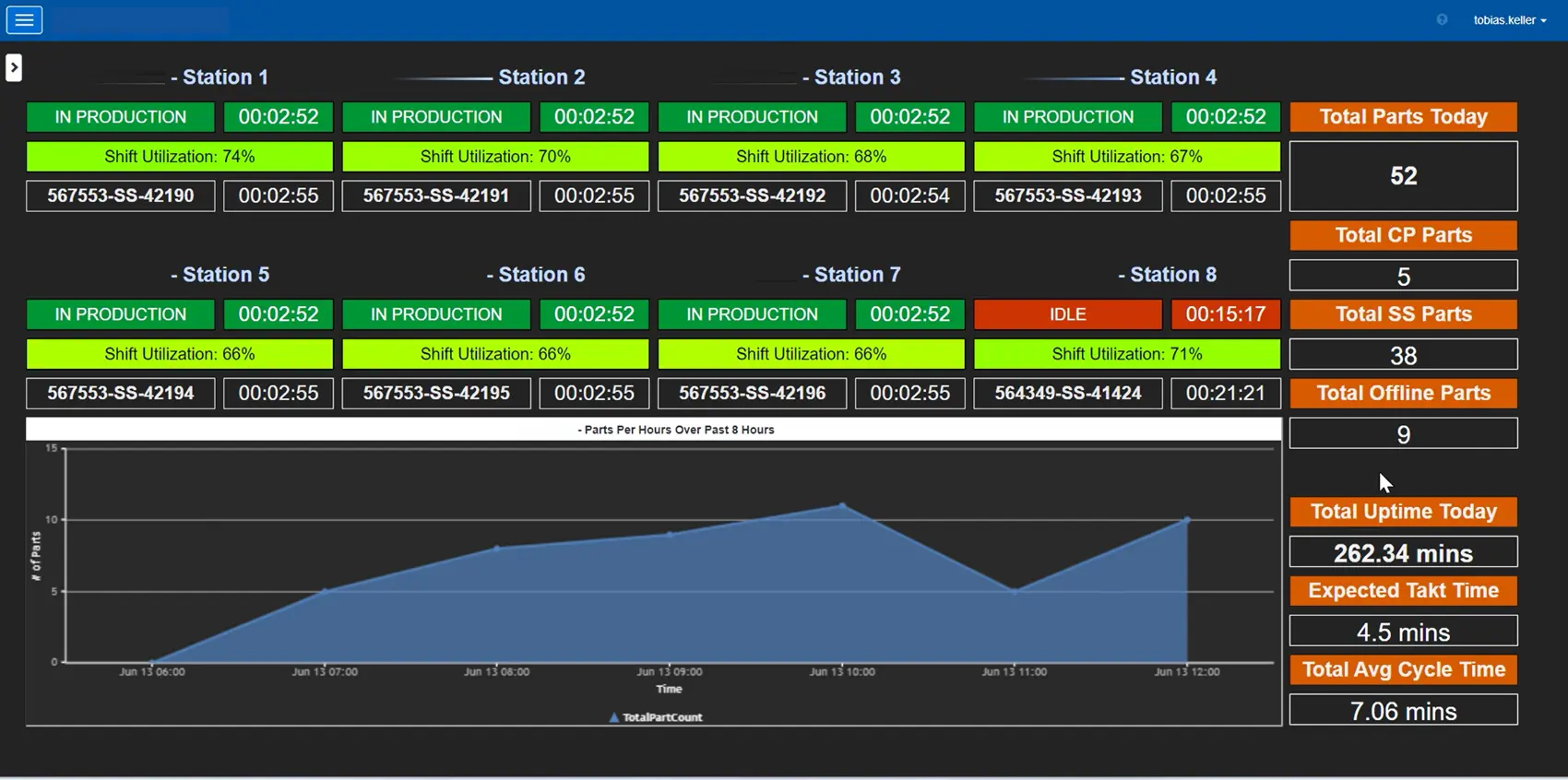Expand the collapsed side panel arrow

(13, 67)
